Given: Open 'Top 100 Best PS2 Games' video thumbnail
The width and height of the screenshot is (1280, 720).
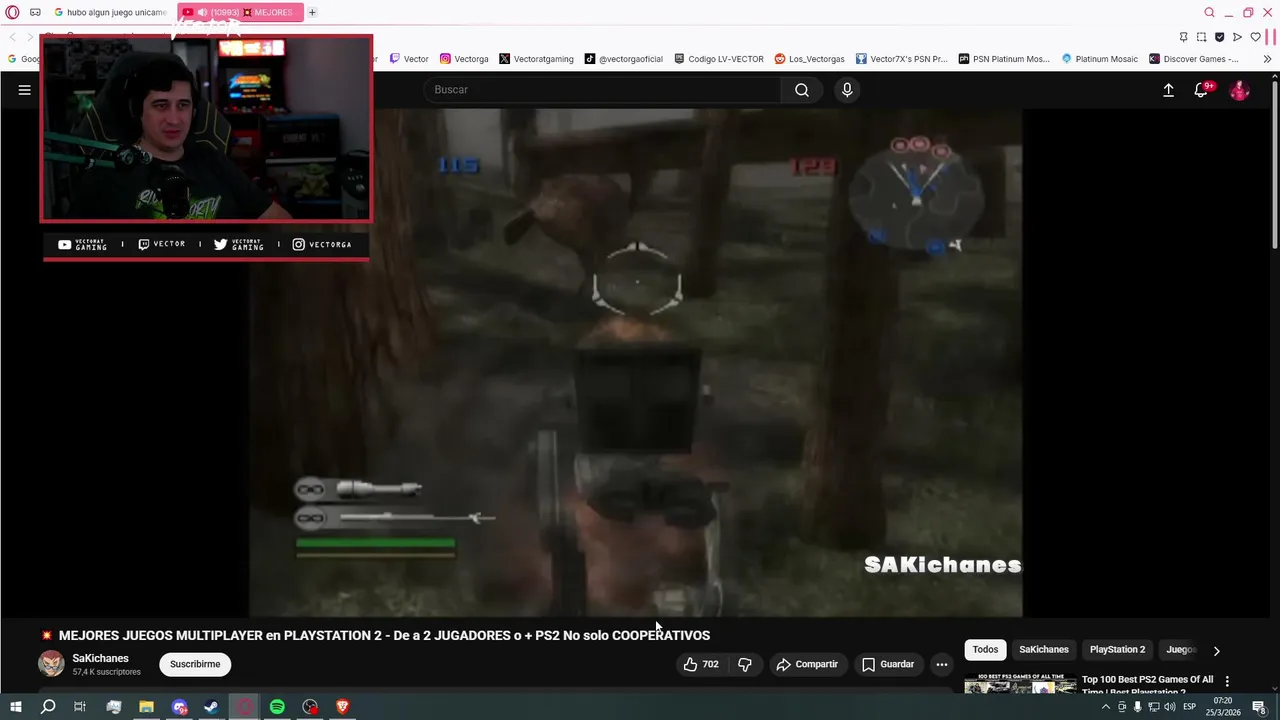Looking at the screenshot, I should tap(1020, 685).
